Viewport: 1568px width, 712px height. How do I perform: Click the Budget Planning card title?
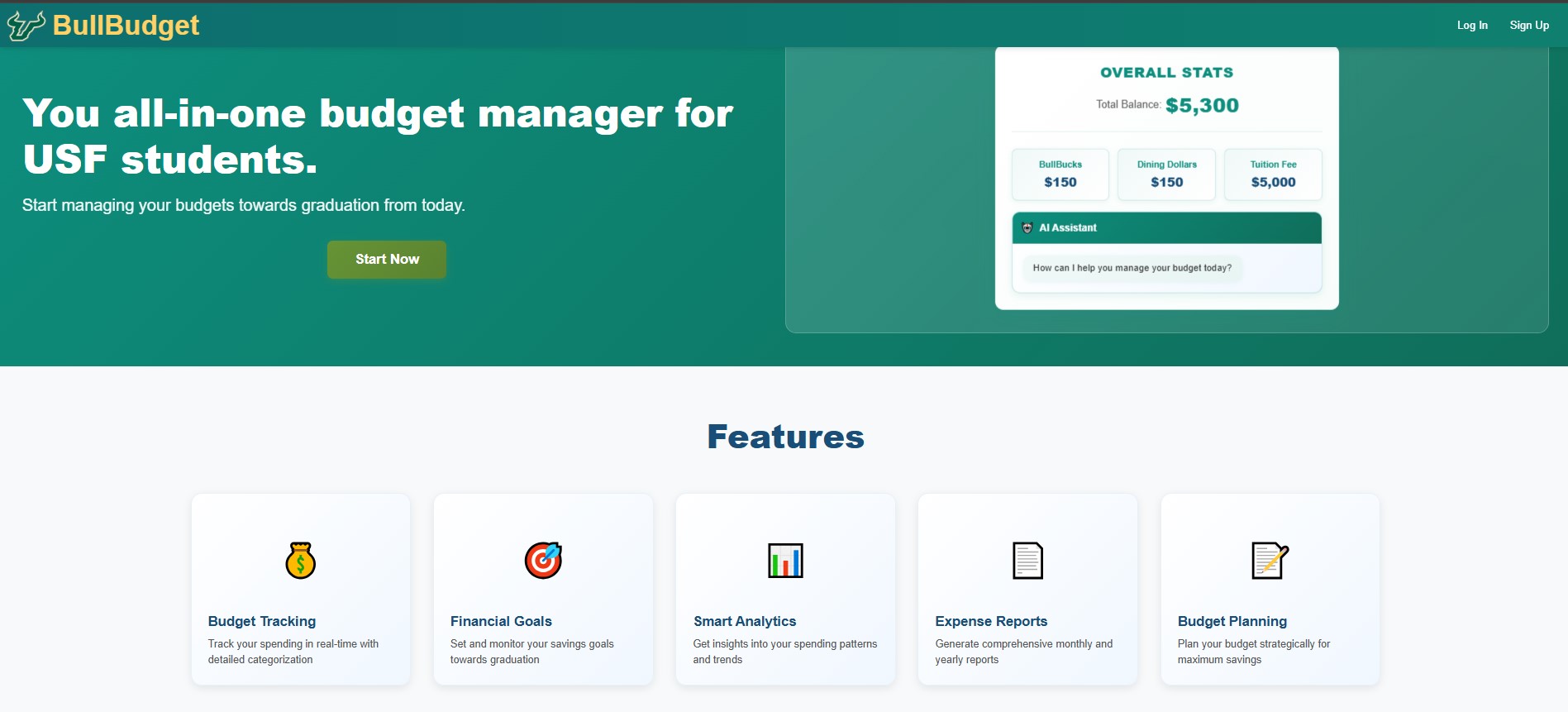click(x=1232, y=621)
